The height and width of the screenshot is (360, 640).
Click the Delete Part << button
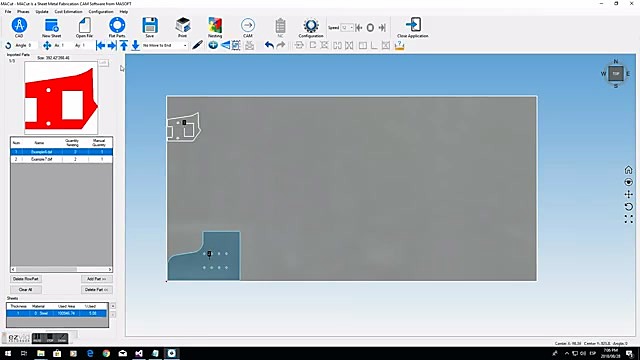click(x=97, y=289)
